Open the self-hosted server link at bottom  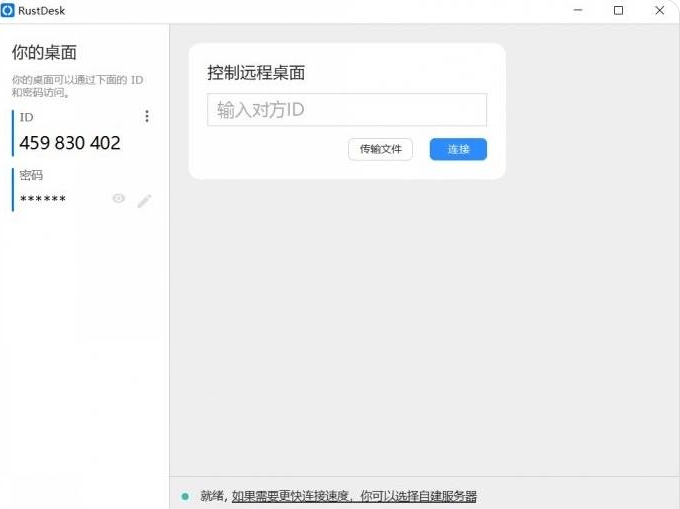[x=354, y=496]
